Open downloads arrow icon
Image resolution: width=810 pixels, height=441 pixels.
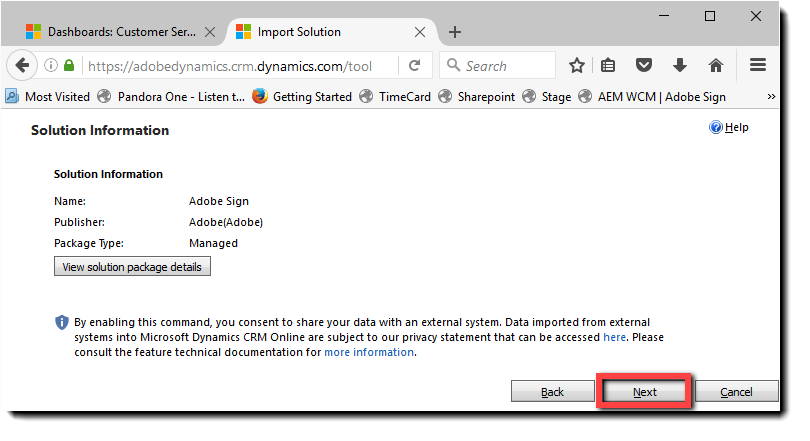pos(680,65)
